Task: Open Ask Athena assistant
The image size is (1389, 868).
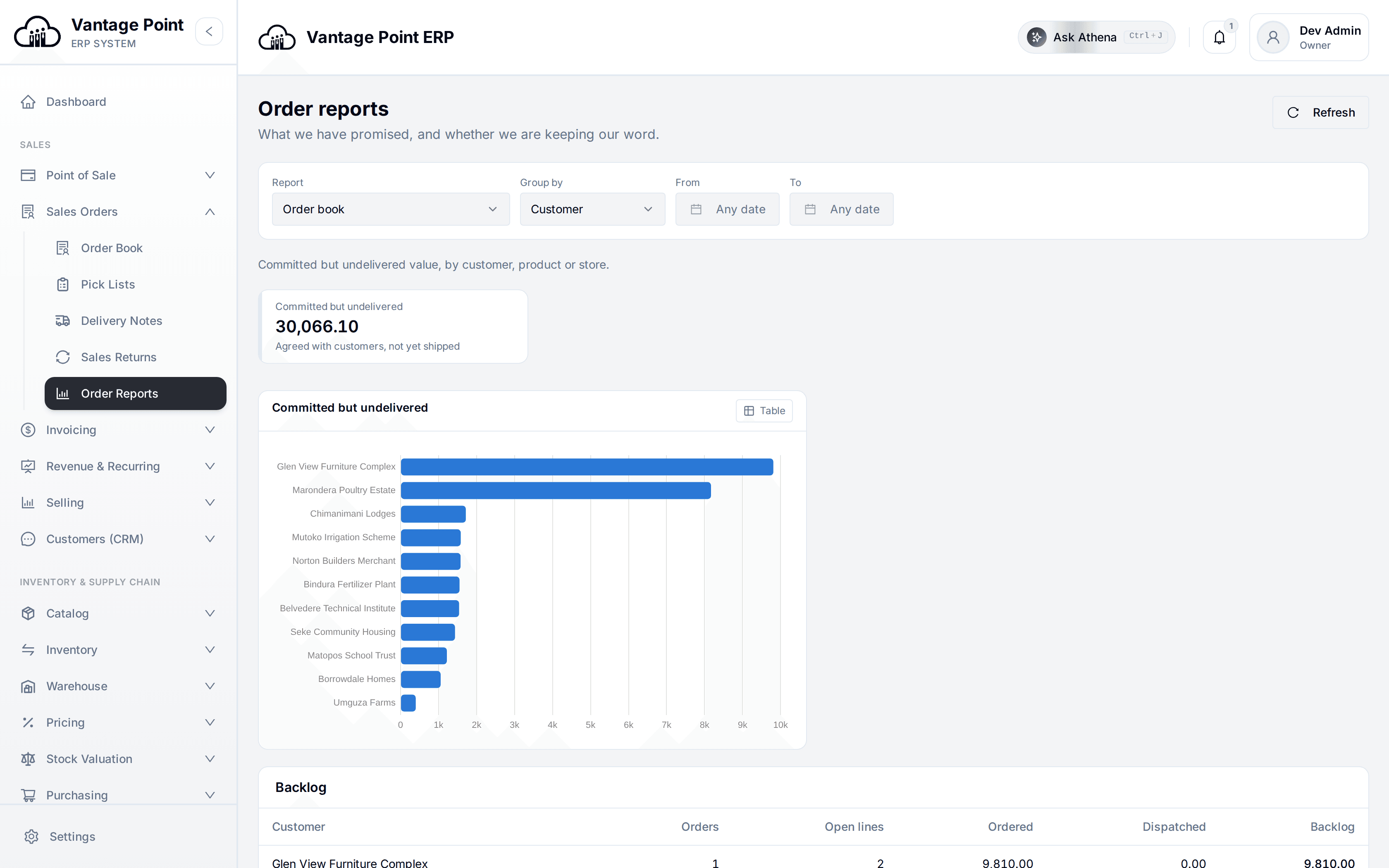Action: point(1096,37)
